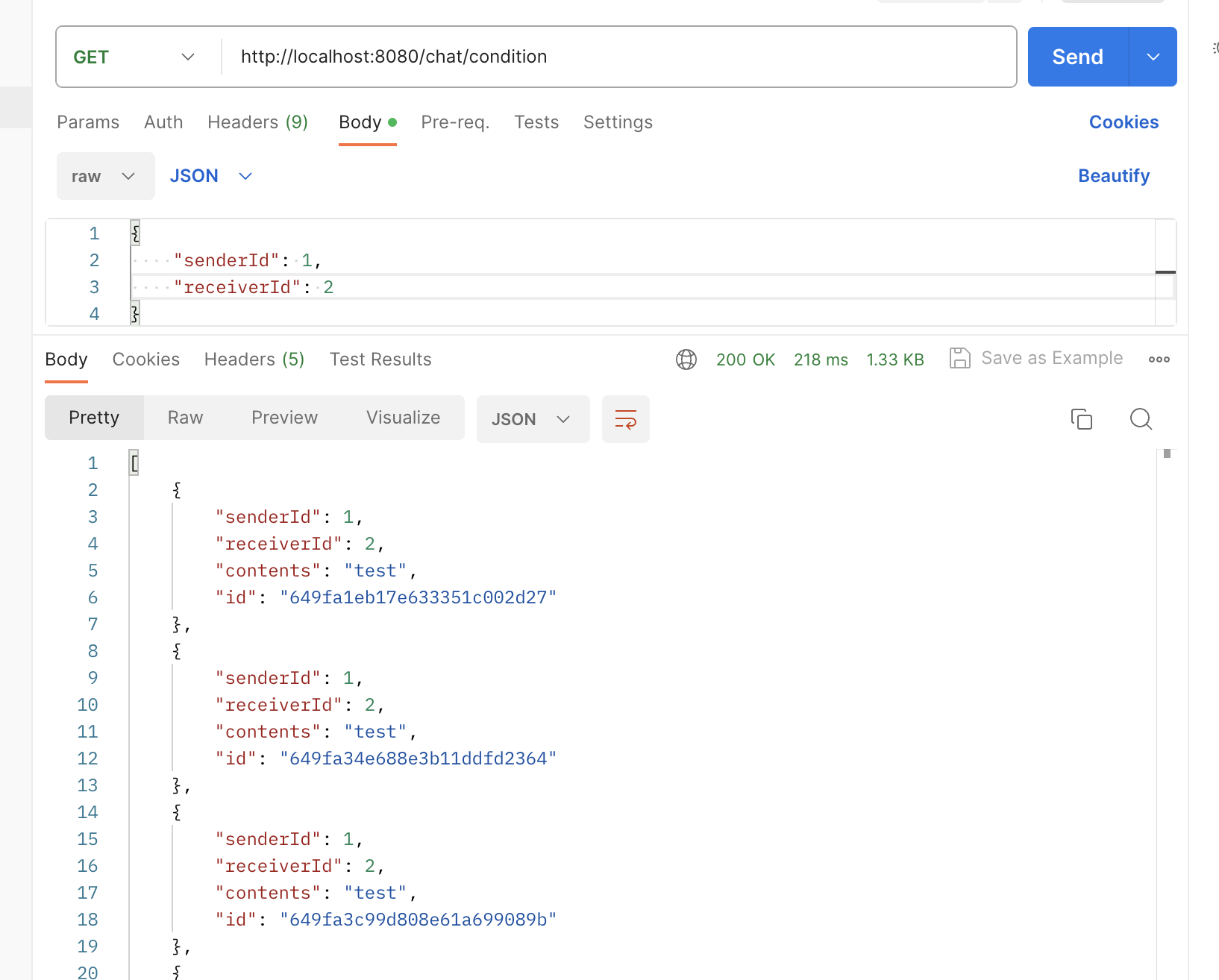
Task: Open the request body JSON format dropdown
Action: pos(211,176)
